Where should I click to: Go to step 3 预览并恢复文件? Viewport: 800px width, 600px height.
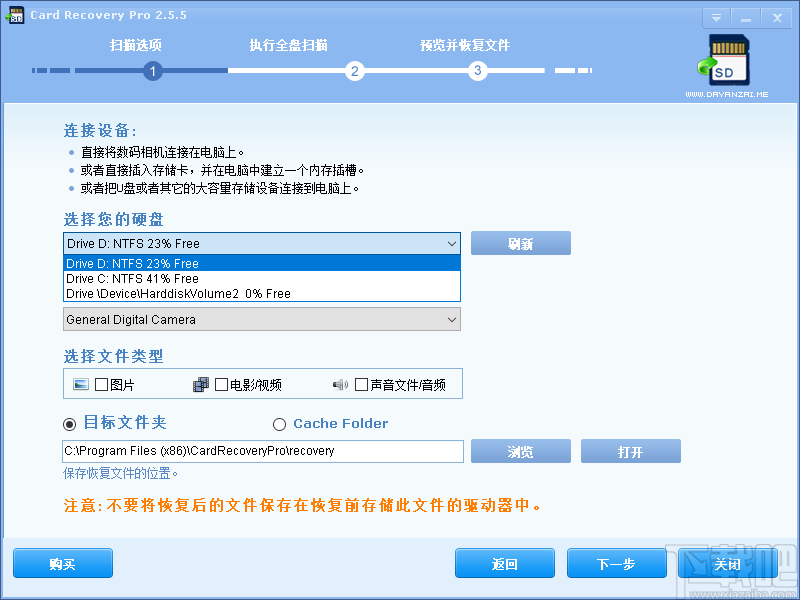[x=465, y=45]
